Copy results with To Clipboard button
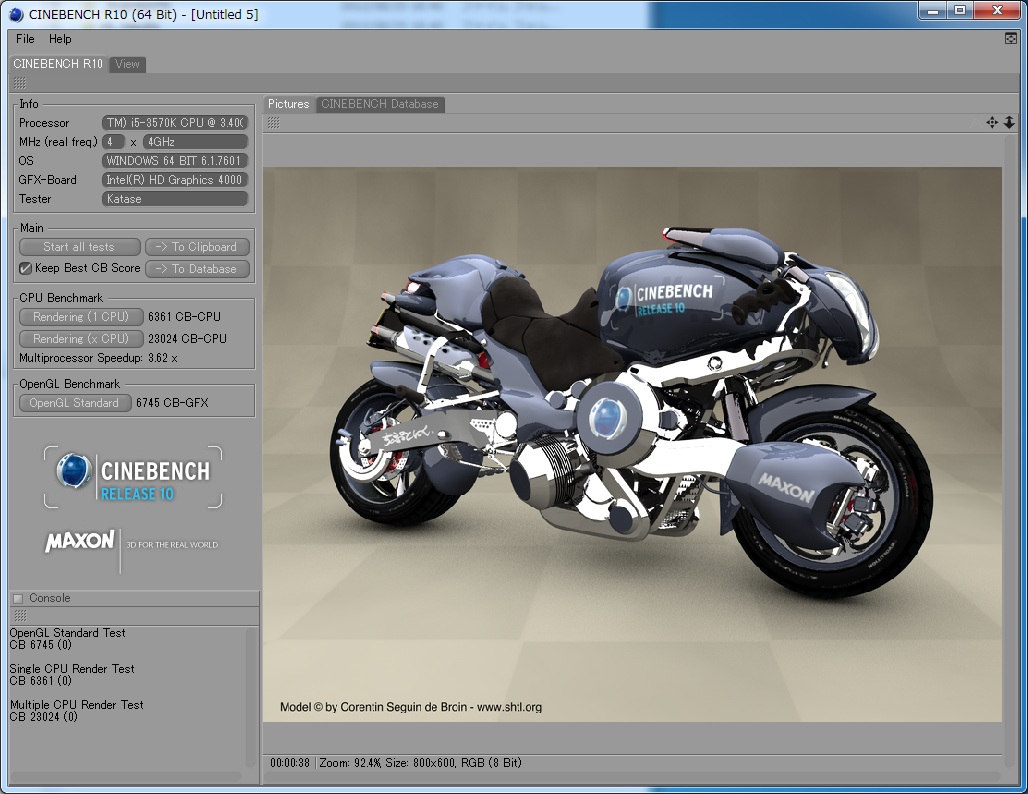Viewport: 1028px width, 794px height. [197, 247]
